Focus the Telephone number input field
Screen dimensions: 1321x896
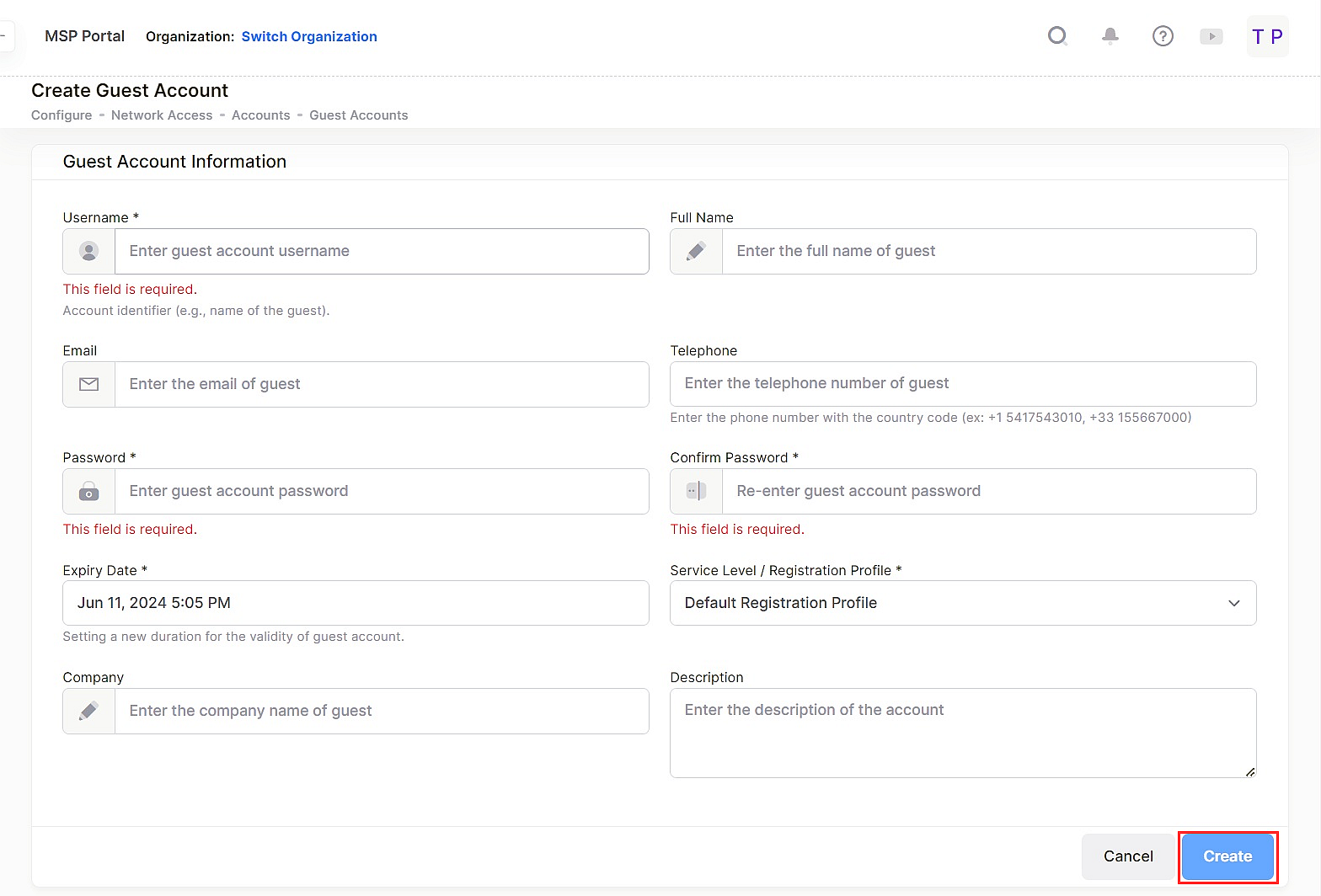962,384
